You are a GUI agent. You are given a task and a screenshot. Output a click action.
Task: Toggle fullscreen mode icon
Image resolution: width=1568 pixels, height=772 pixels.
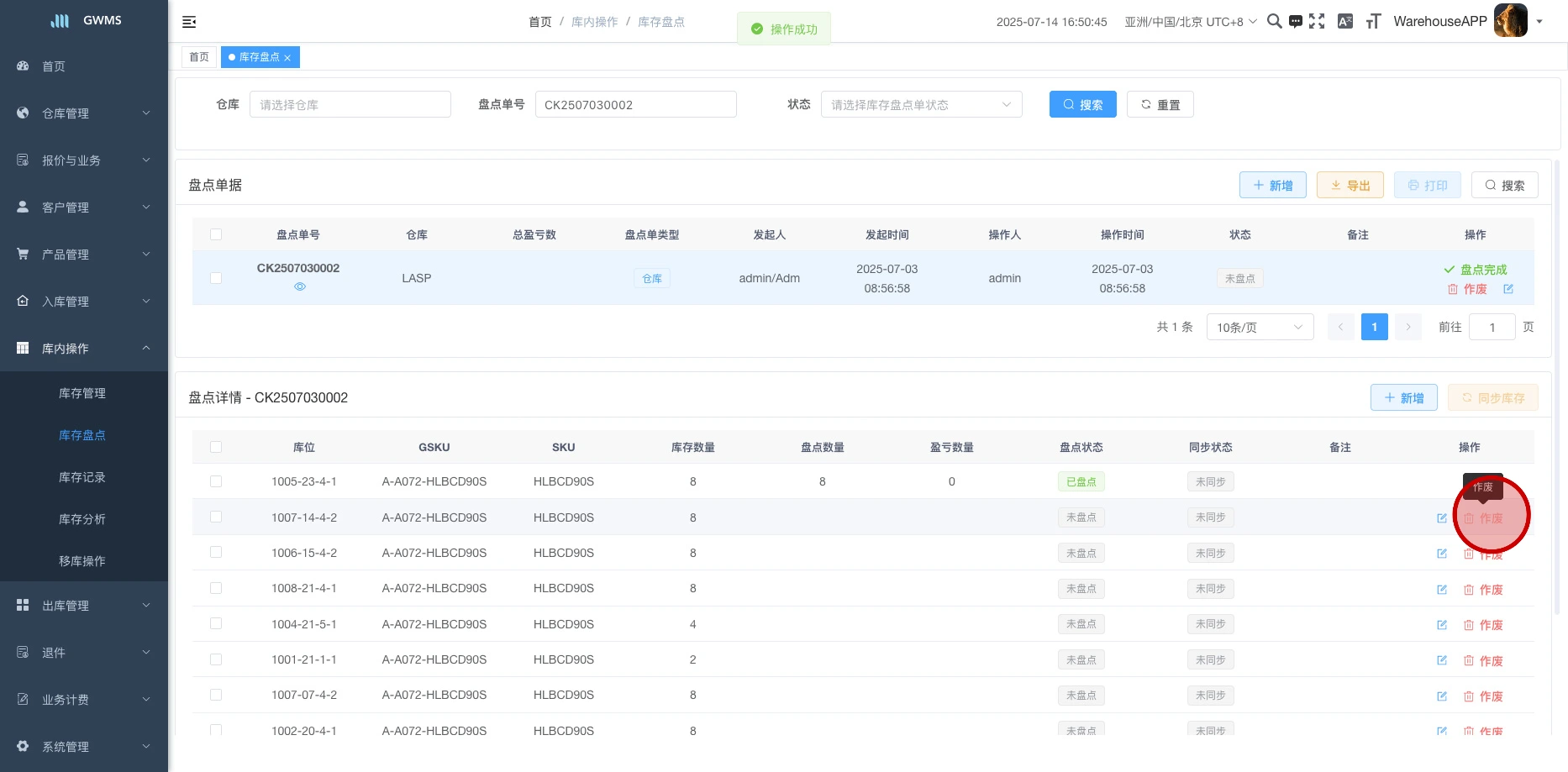coord(1317,22)
